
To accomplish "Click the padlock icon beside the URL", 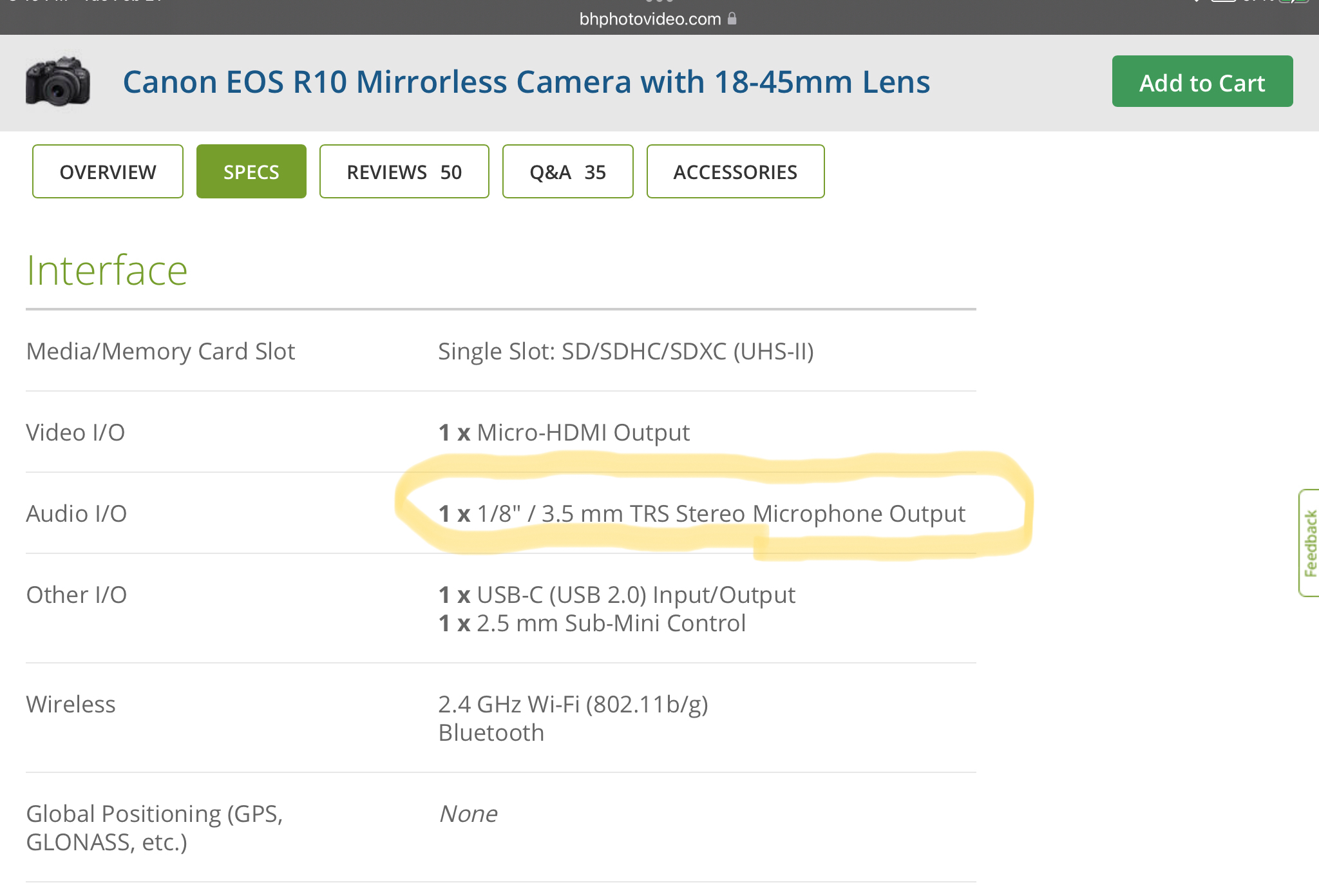I will (x=732, y=19).
